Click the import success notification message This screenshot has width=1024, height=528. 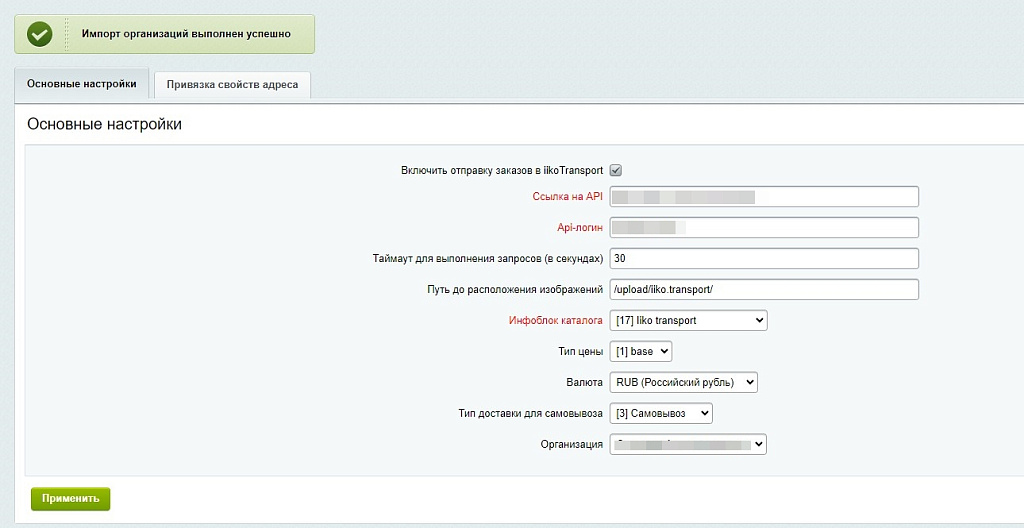[x=186, y=34]
